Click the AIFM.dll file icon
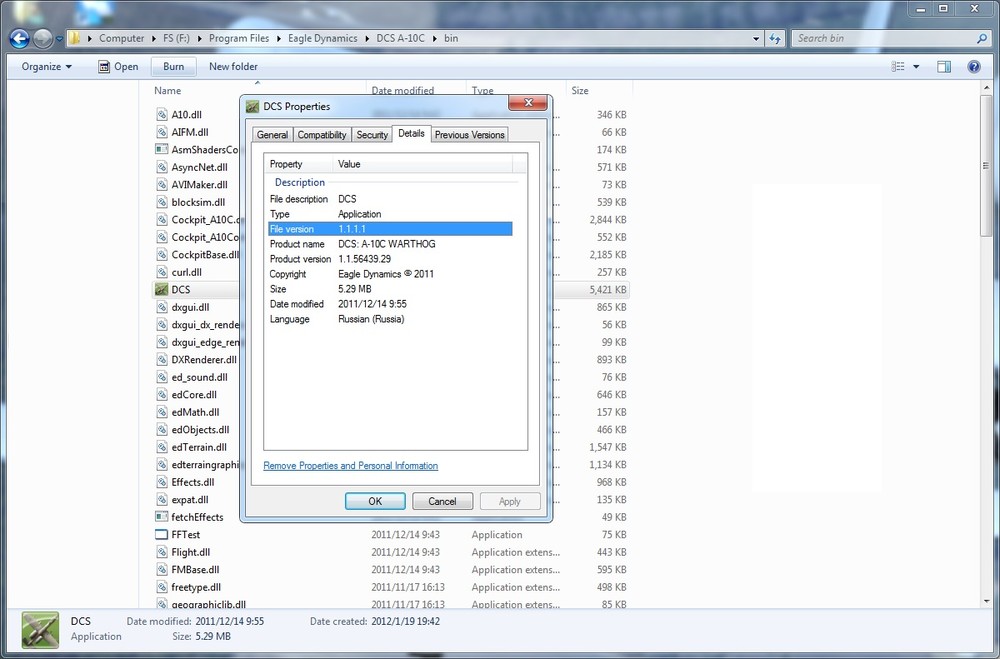This screenshot has width=1000, height=659. [x=162, y=132]
